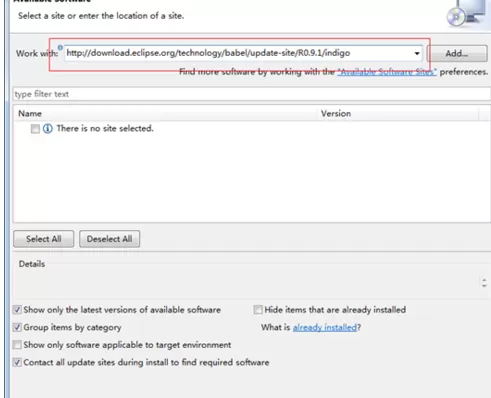
Task: Enable Hide items that are already installed
Action: coord(258,310)
